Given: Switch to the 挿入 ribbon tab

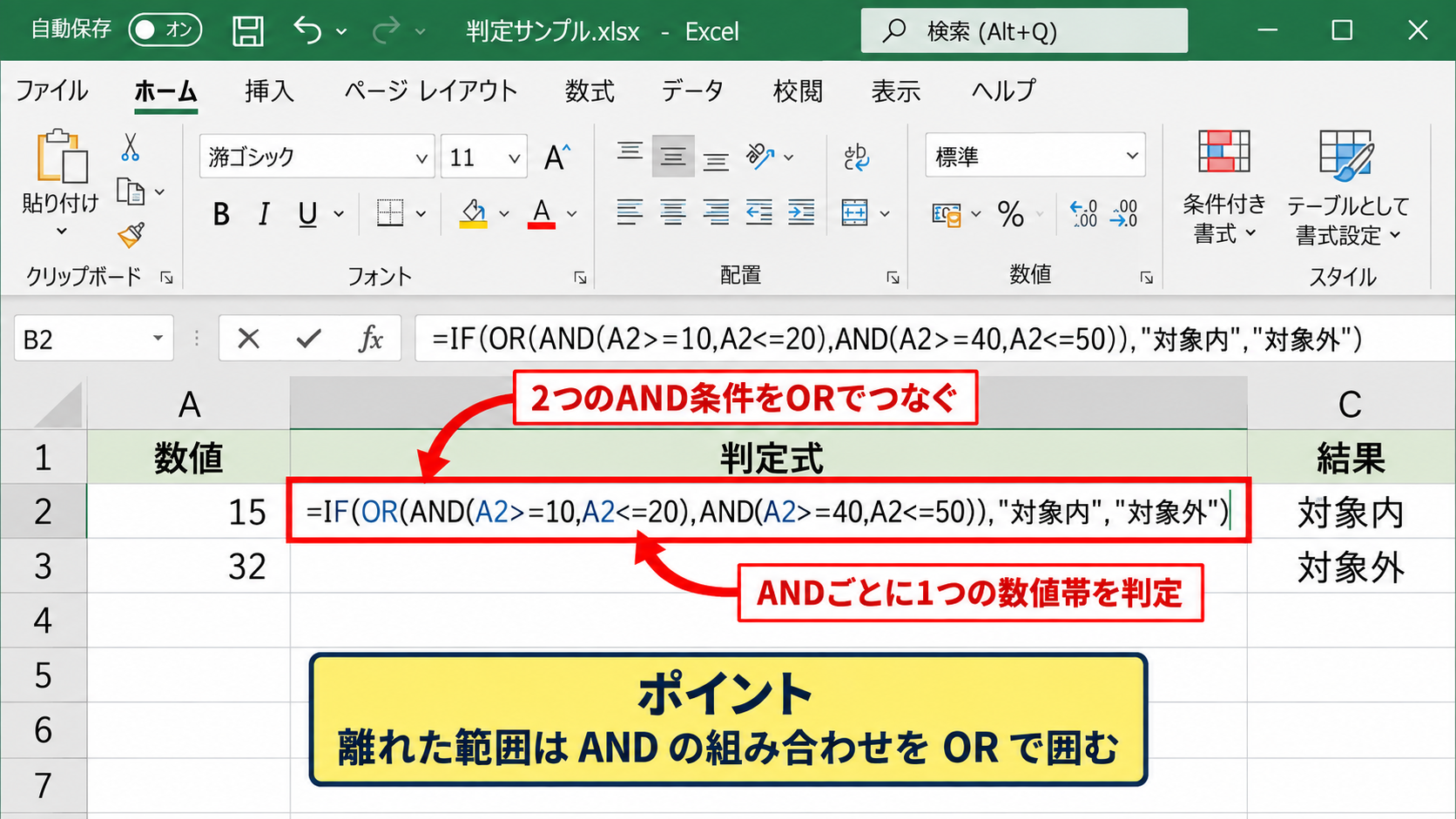Looking at the screenshot, I should point(269,91).
